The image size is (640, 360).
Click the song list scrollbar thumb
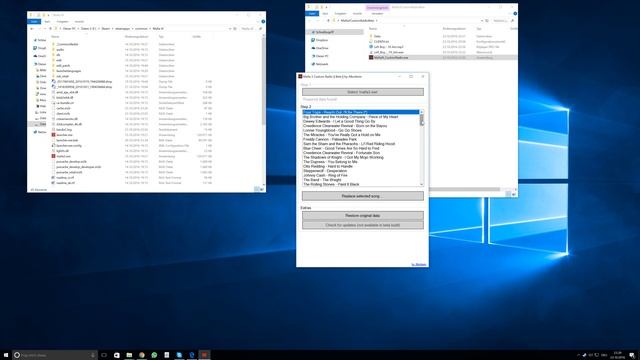(422, 120)
